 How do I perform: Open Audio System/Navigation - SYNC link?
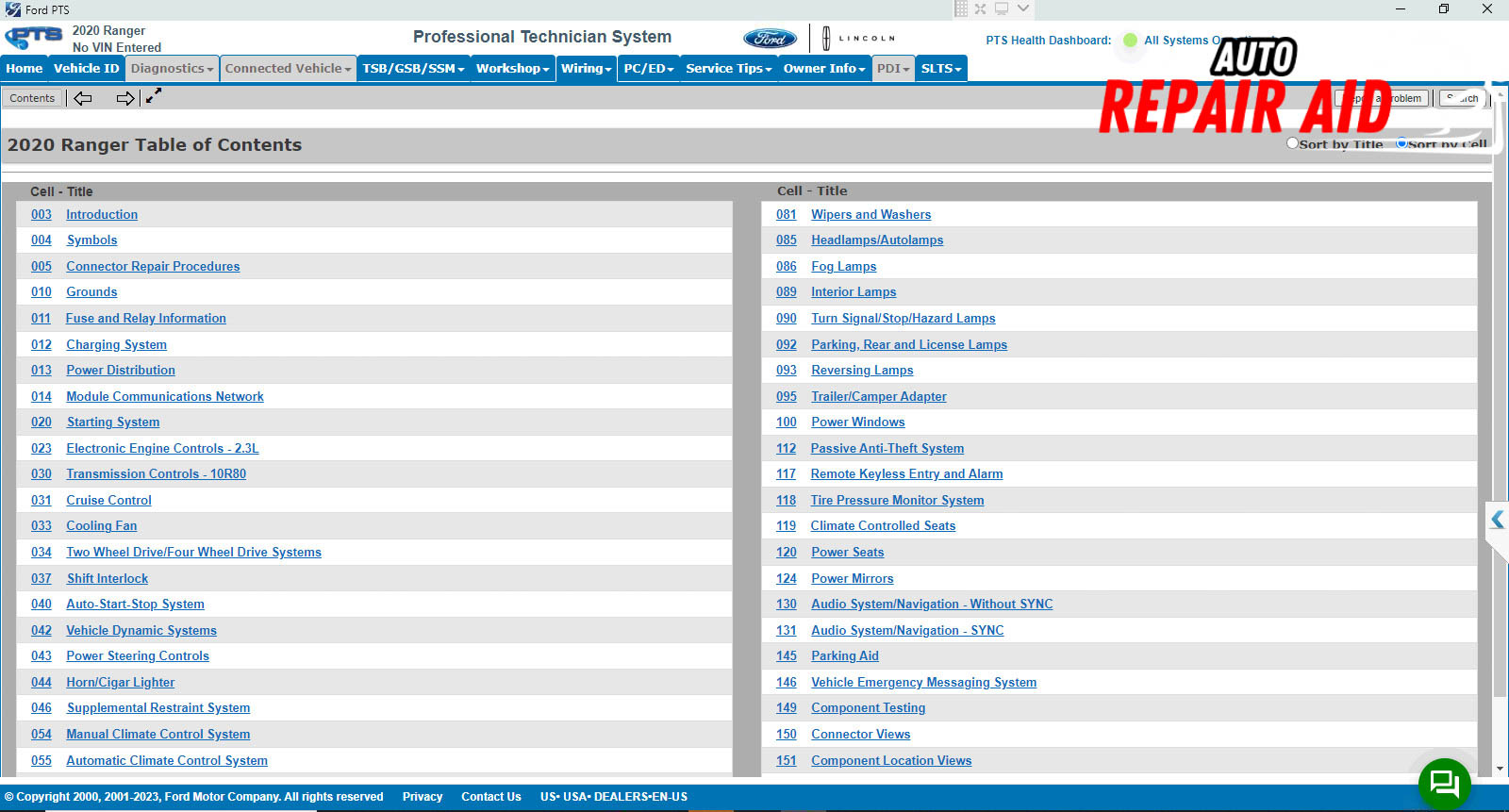pyautogui.click(x=907, y=631)
